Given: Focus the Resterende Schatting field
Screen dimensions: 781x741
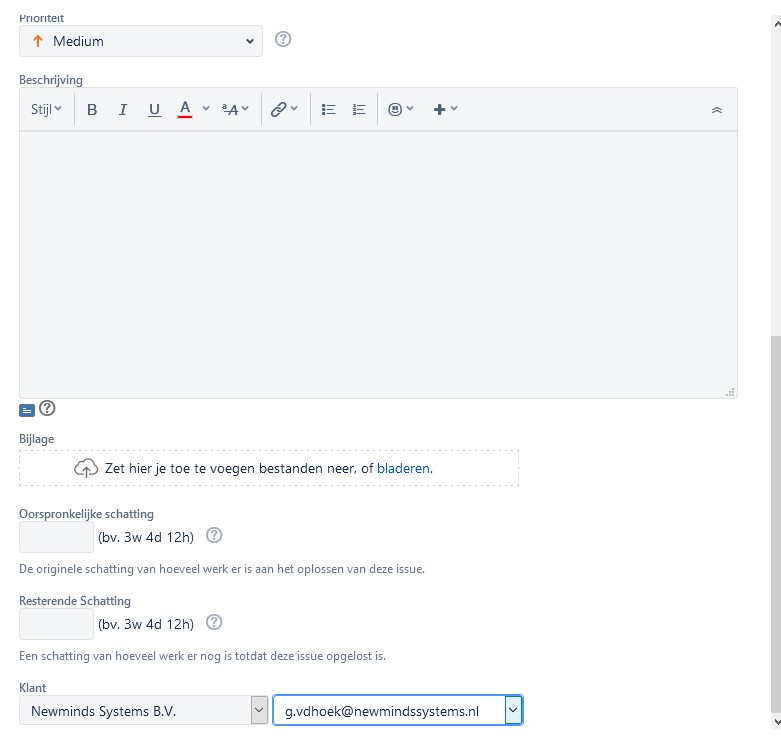Looking at the screenshot, I should pos(56,624).
